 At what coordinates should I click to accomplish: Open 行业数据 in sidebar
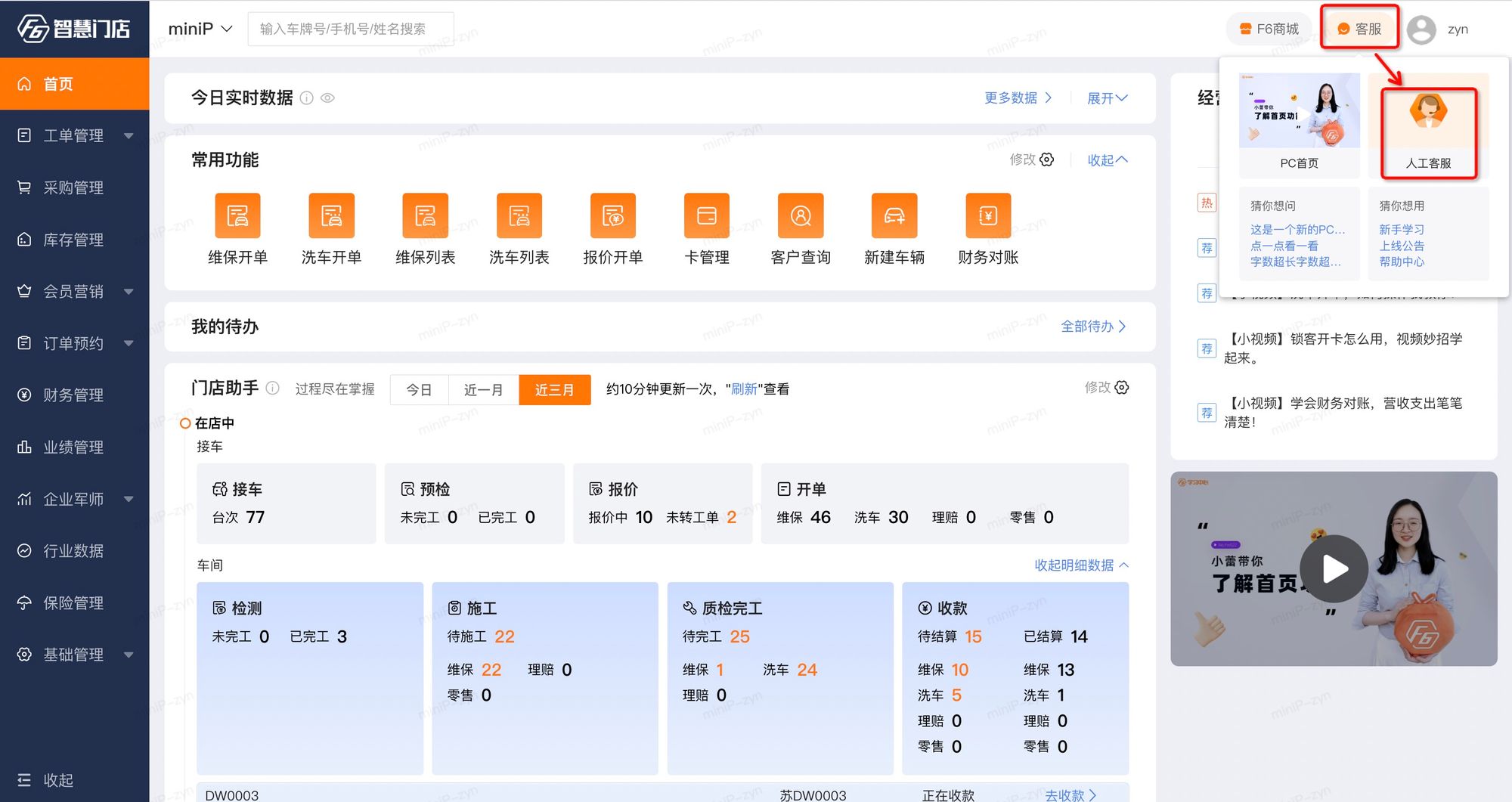[75, 551]
